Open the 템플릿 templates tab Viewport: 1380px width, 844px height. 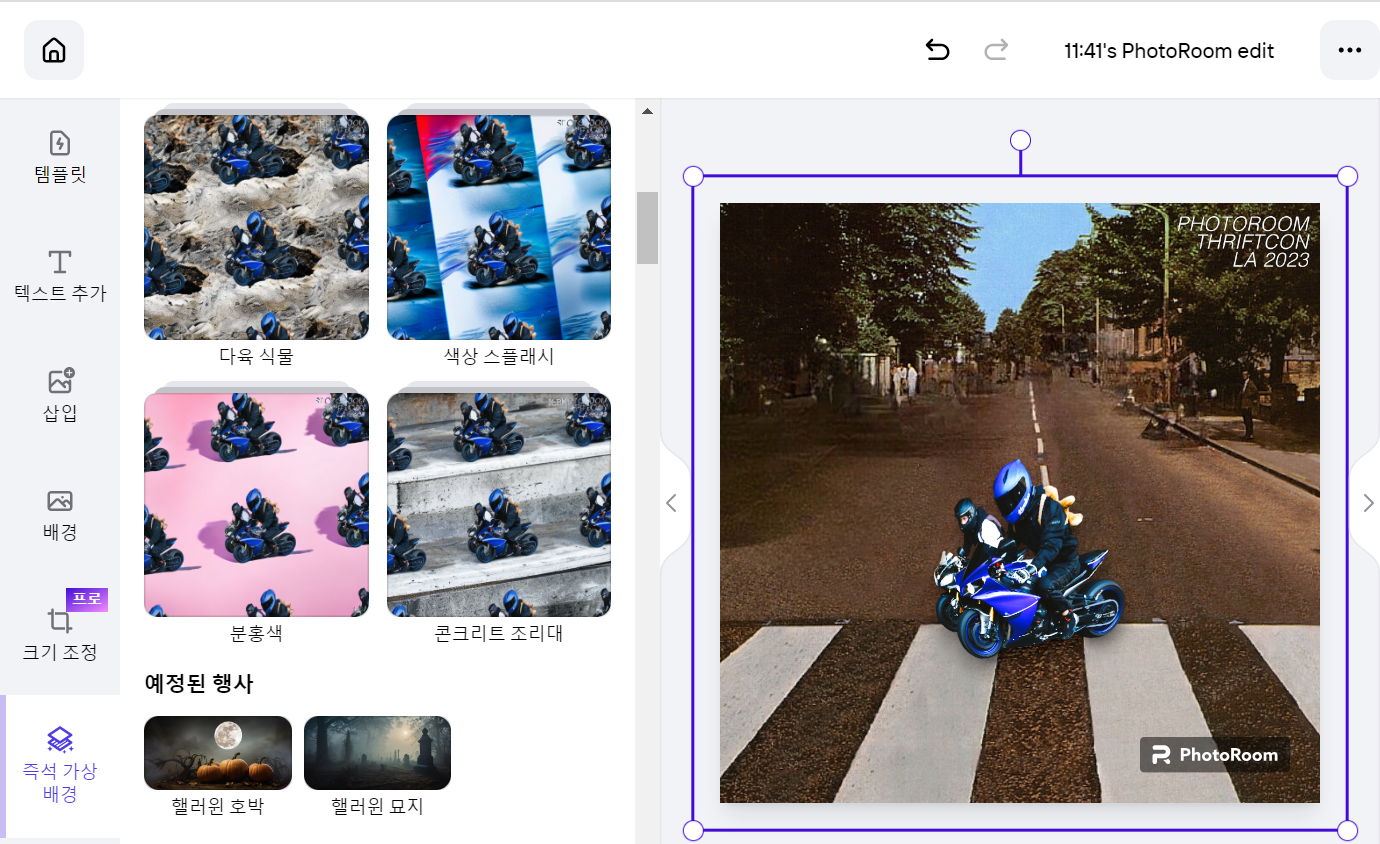click(60, 157)
